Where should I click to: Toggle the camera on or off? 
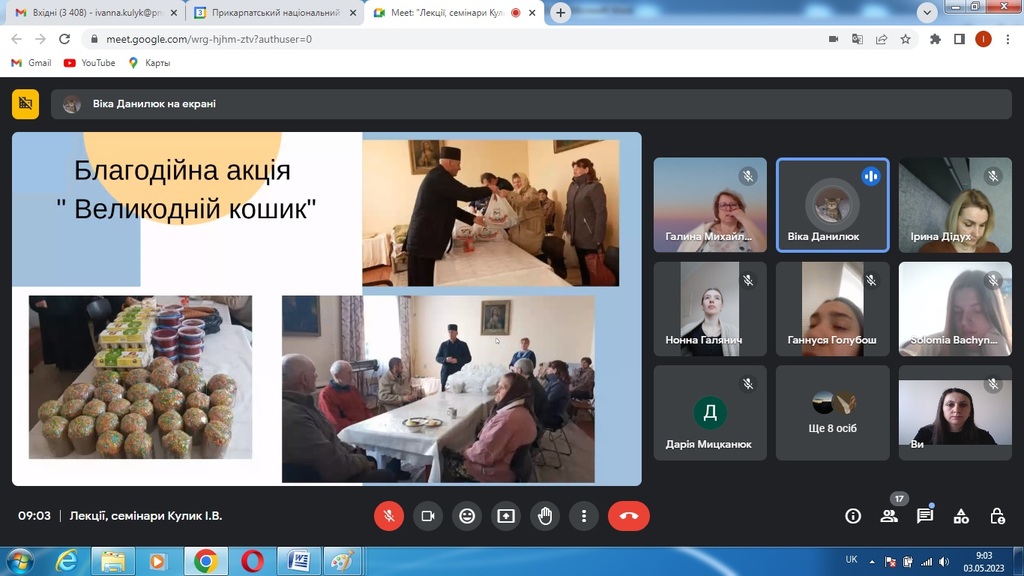(428, 516)
